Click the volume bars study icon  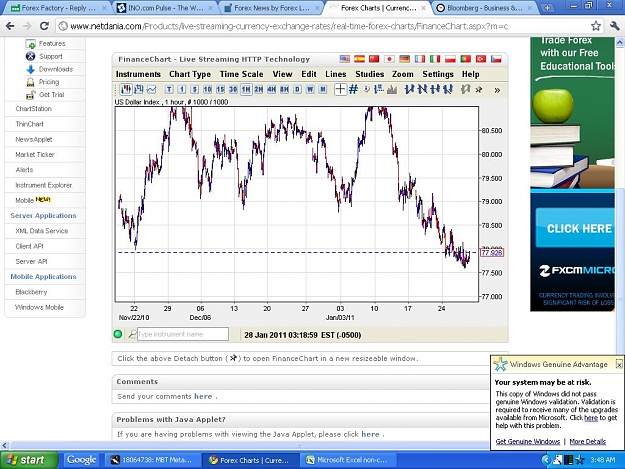pyautogui.click(x=392, y=90)
